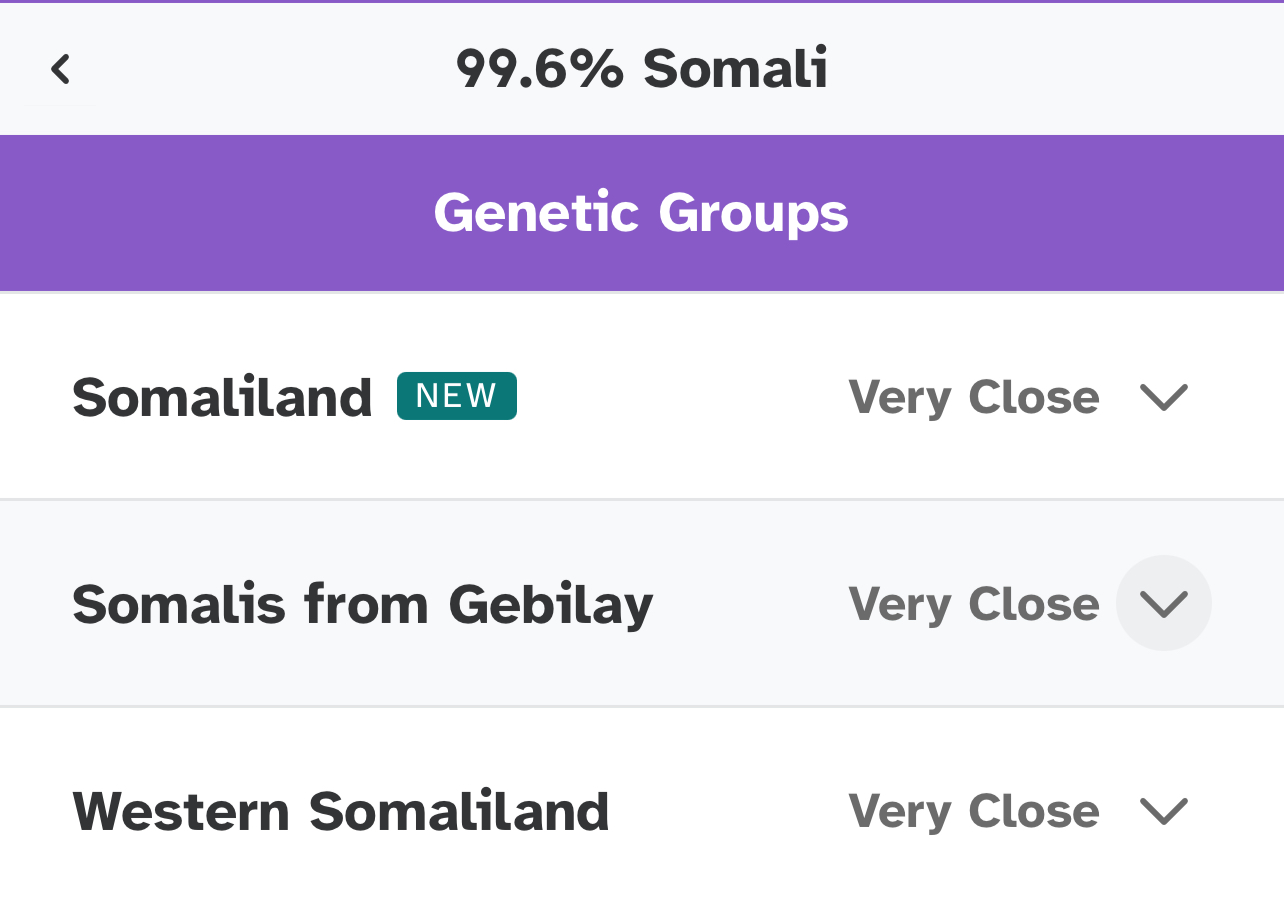Click the word Somali in the title
Screen dimensions: 1284x903
[x=735, y=69]
